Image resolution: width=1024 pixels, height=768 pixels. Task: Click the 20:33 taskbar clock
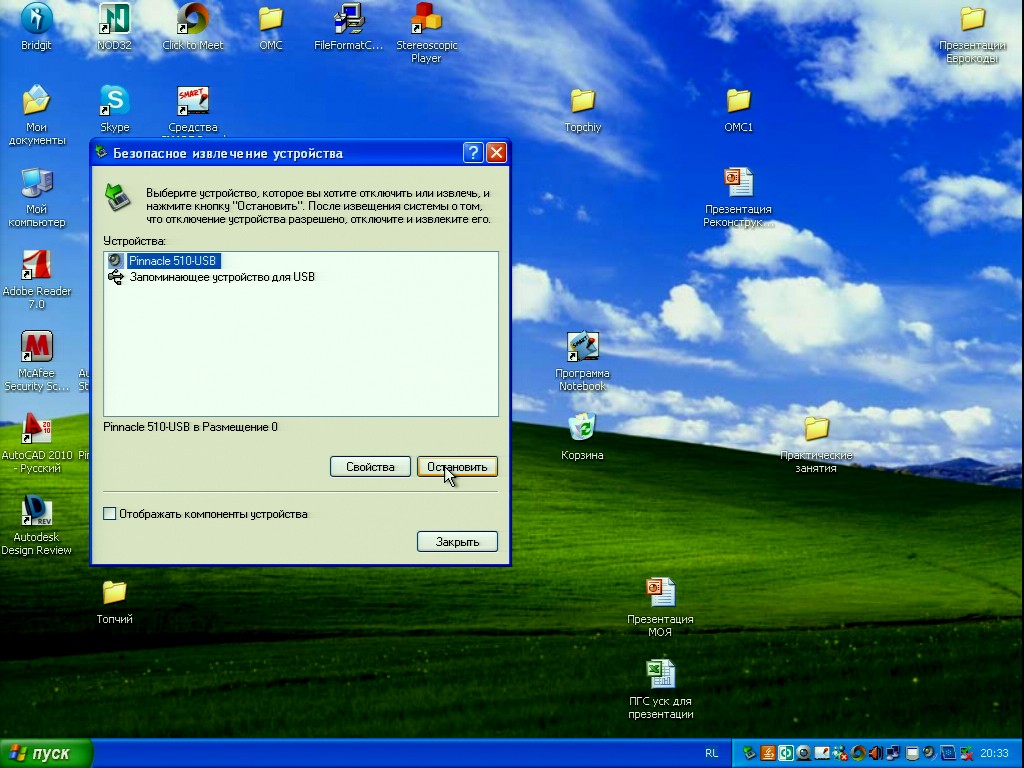coord(994,753)
